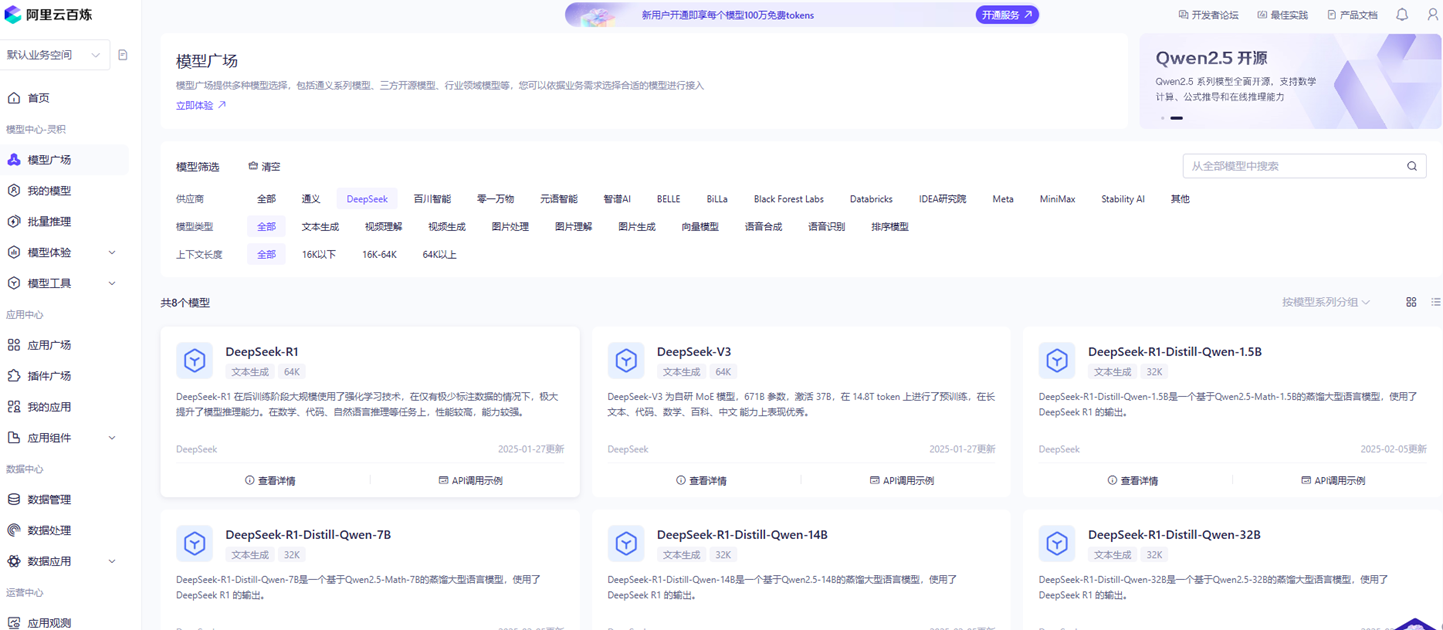Screen dimensions: 1443x630
Task: Click the Qwen2.5 carousel inactive dot
Action: coord(1163,118)
